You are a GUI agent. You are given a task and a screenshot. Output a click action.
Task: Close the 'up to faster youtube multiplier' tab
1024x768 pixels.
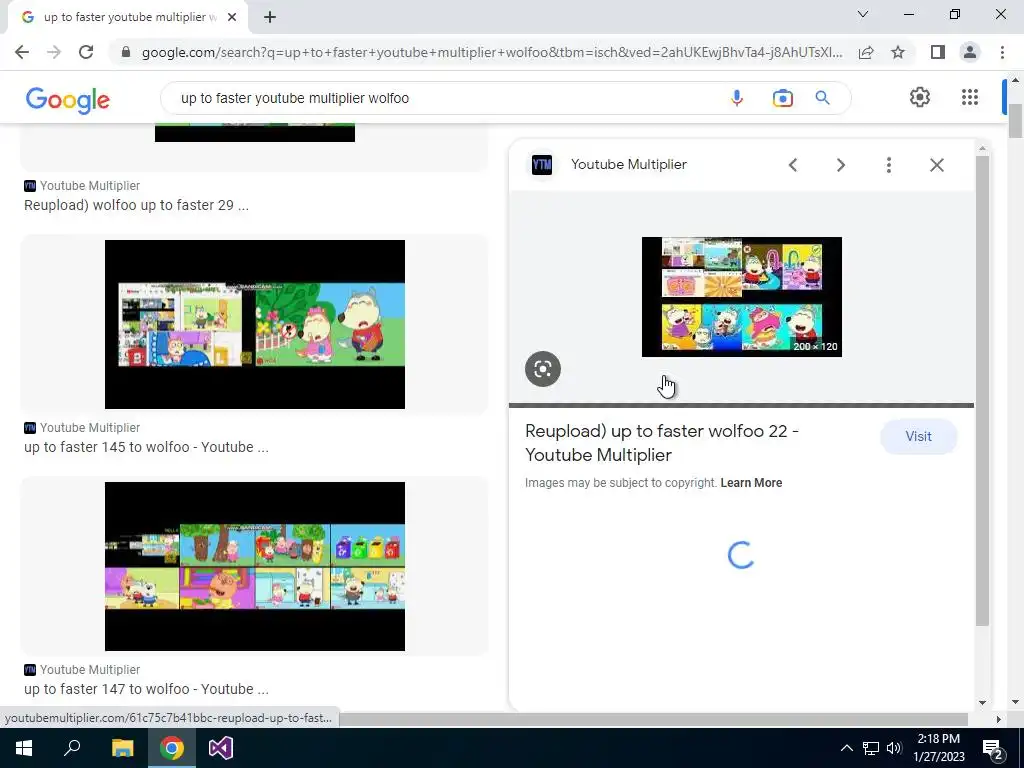click(x=232, y=17)
